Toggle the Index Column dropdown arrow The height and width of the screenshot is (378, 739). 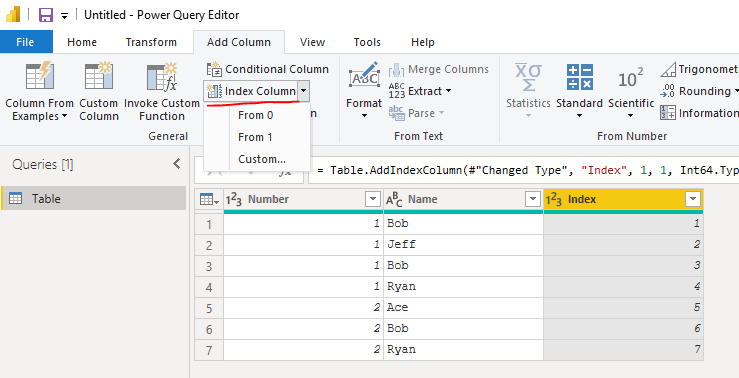[x=304, y=91]
